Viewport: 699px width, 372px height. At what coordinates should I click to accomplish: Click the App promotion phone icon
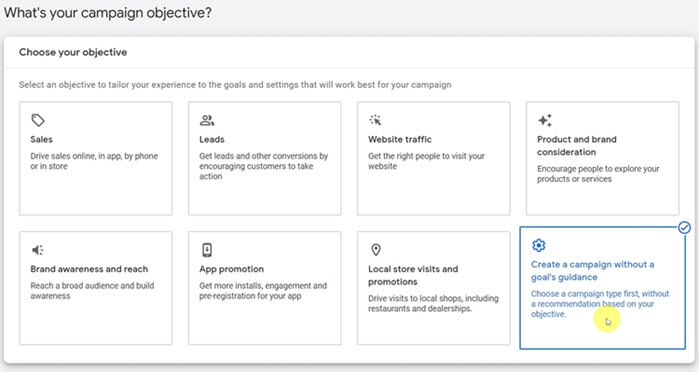(207, 250)
